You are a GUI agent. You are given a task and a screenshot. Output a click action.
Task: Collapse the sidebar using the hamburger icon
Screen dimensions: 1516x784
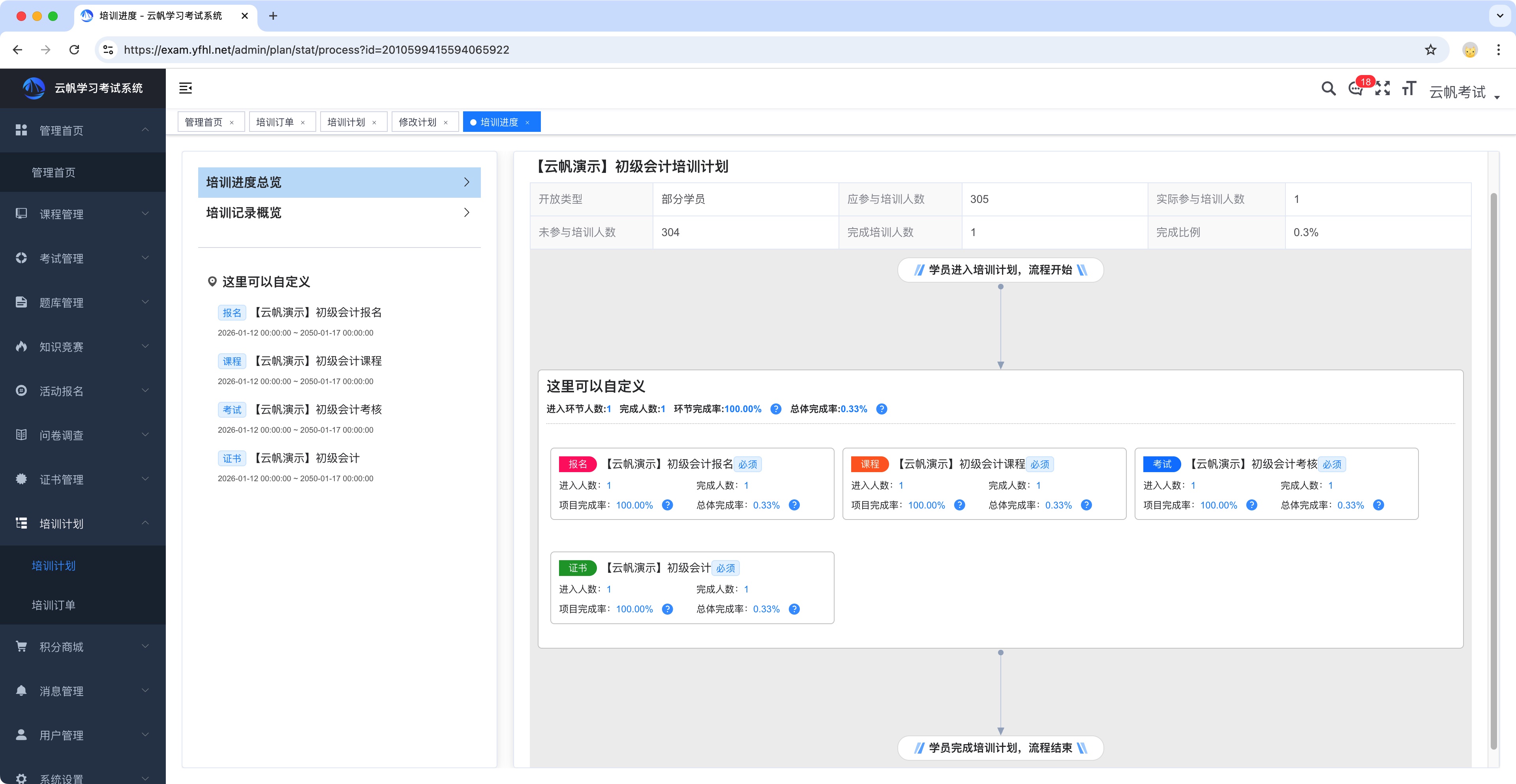(x=186, y=88)
